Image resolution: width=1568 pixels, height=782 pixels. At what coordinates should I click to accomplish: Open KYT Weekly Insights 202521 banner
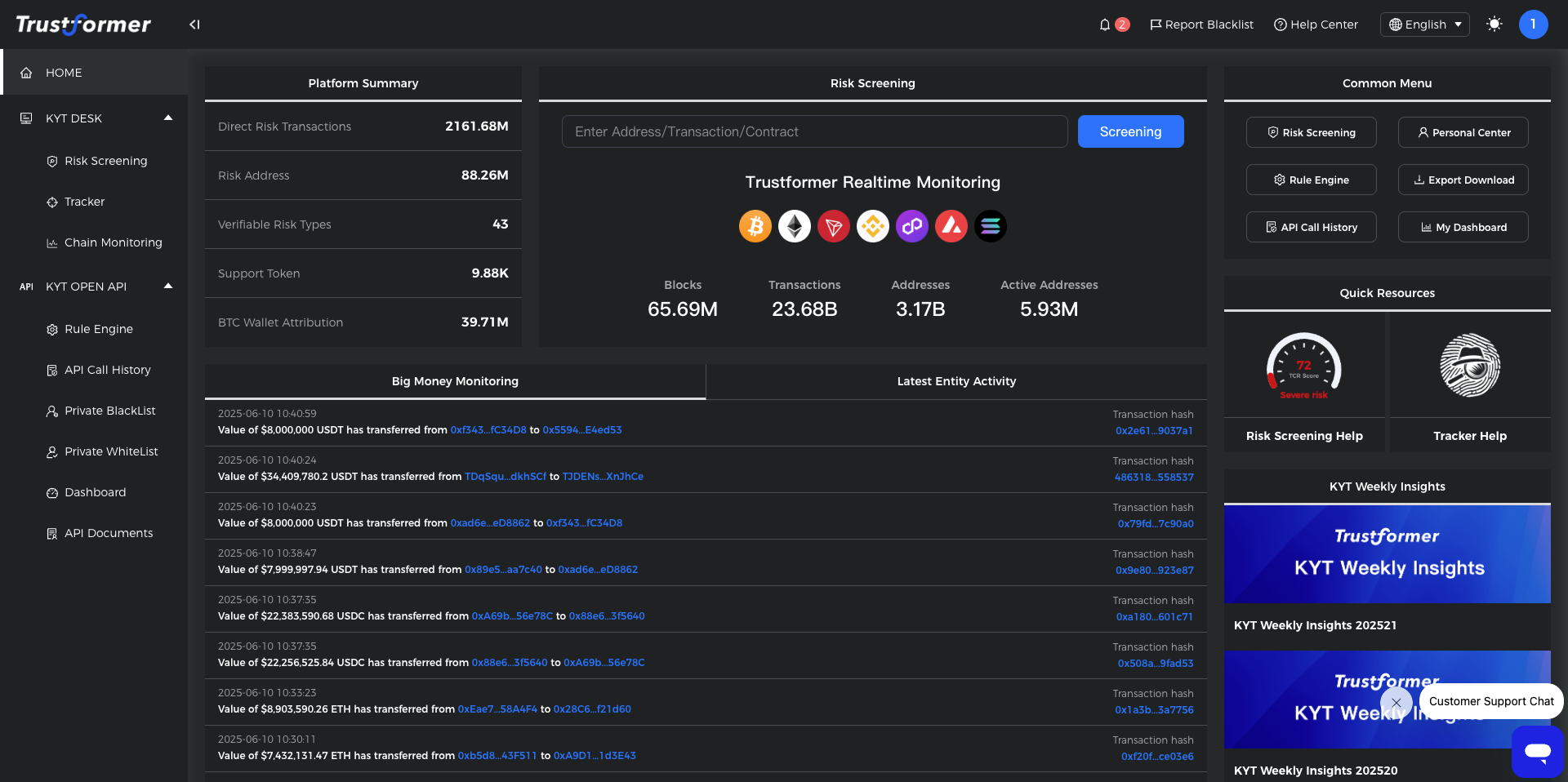[1387, 554]
